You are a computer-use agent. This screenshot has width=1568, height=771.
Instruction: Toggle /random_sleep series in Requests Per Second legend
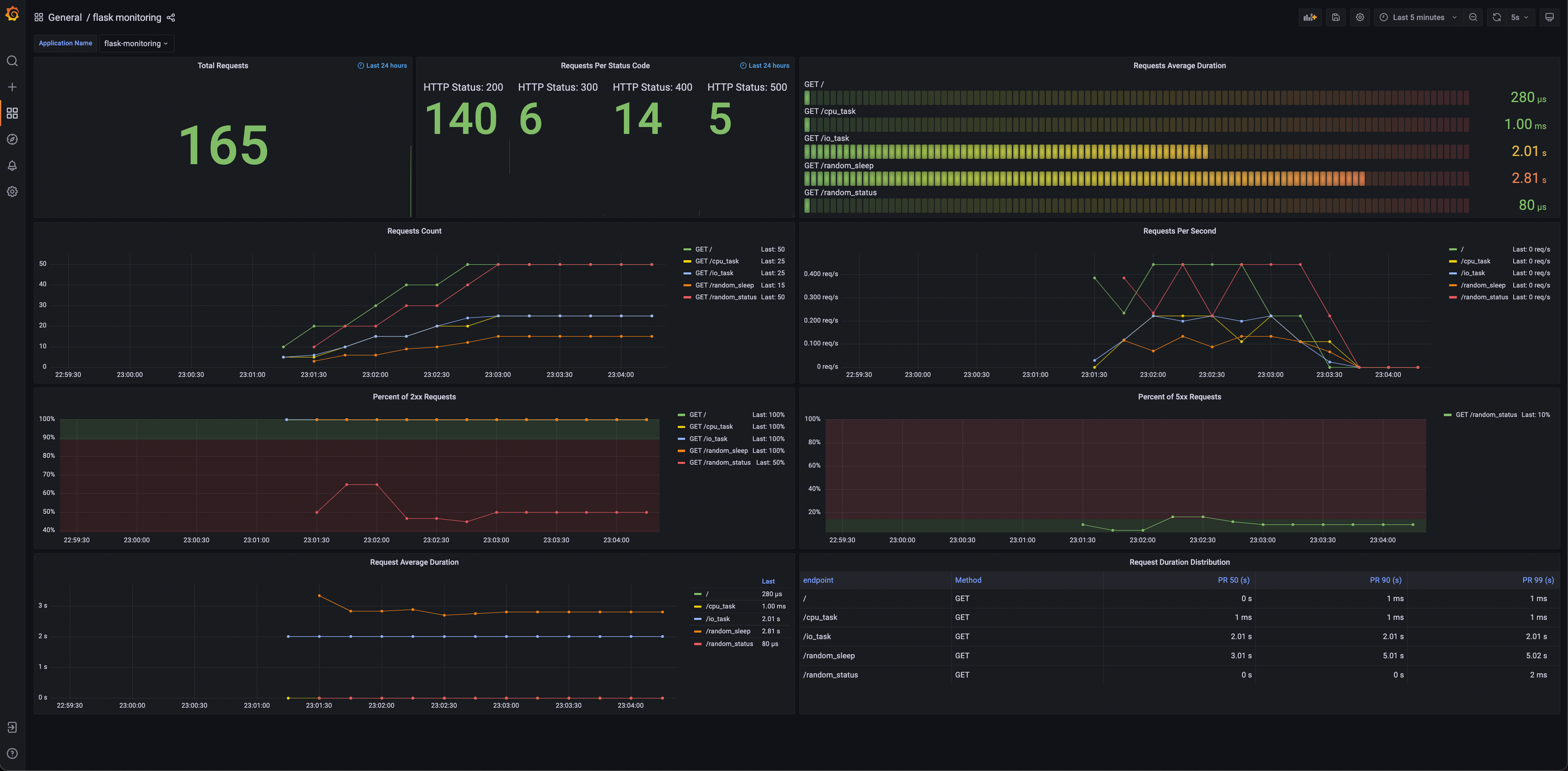click(1482, 285)
